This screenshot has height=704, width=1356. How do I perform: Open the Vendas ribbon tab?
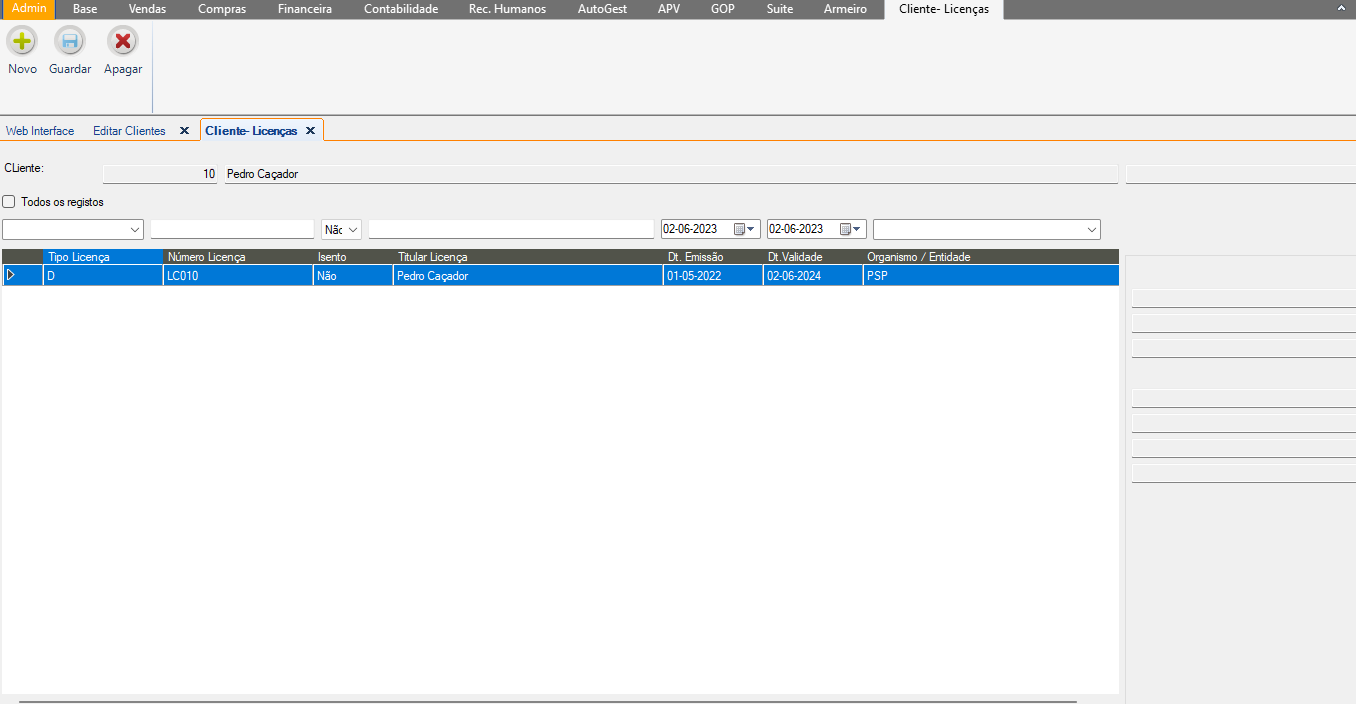[x=147, y=9]
